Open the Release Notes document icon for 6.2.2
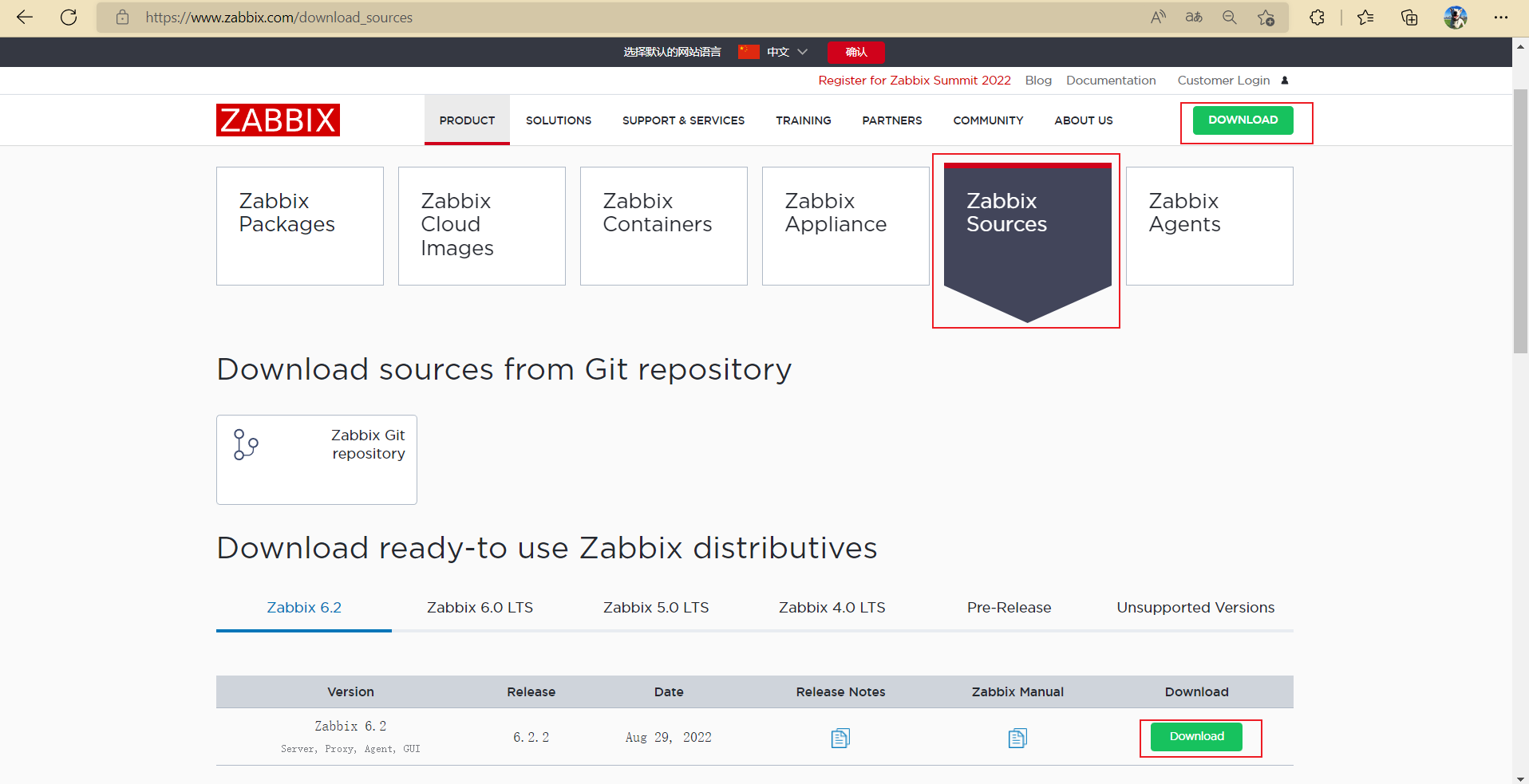This screenshot has height=784, width=1529. (x=840, y=738)
